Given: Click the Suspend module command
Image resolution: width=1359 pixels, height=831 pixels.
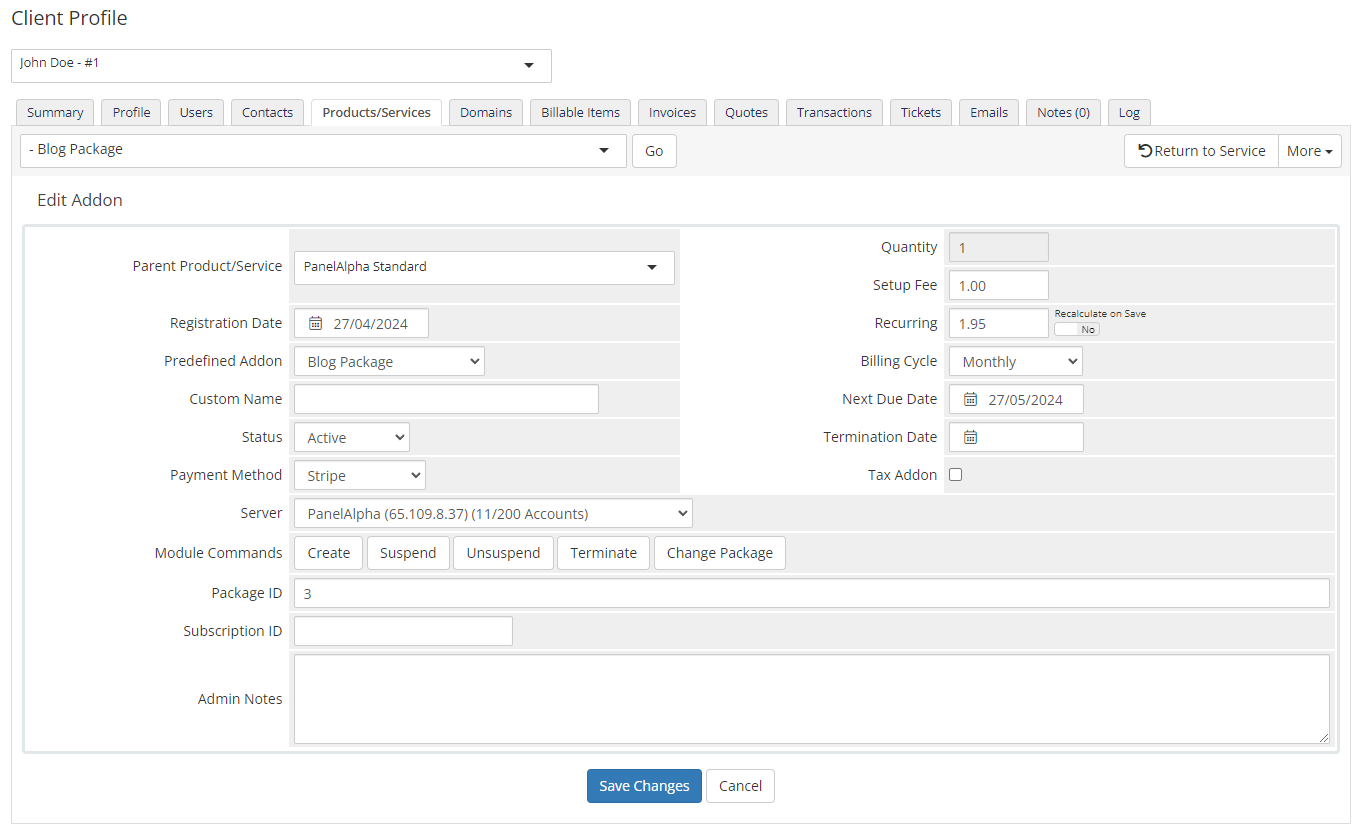Looking at the screenshot, I should [x=408, y=552].
